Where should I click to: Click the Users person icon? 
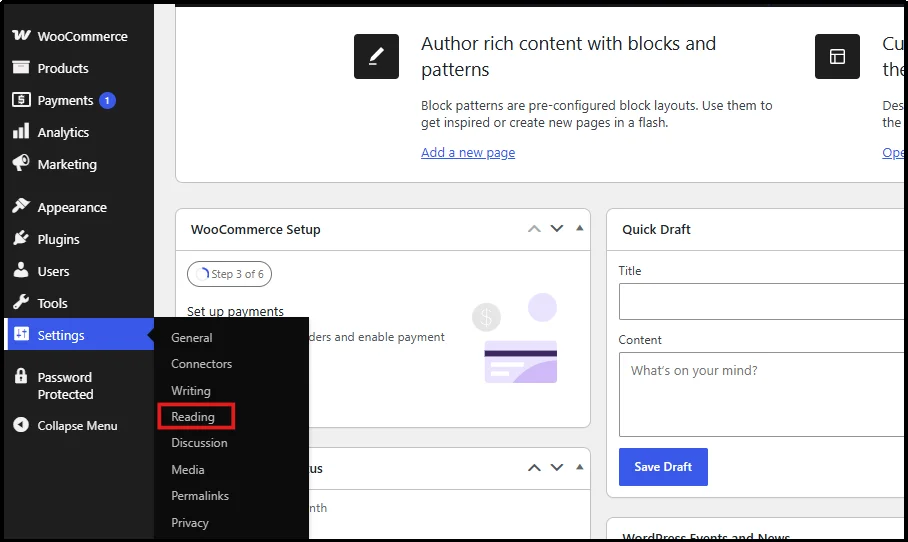21,270
